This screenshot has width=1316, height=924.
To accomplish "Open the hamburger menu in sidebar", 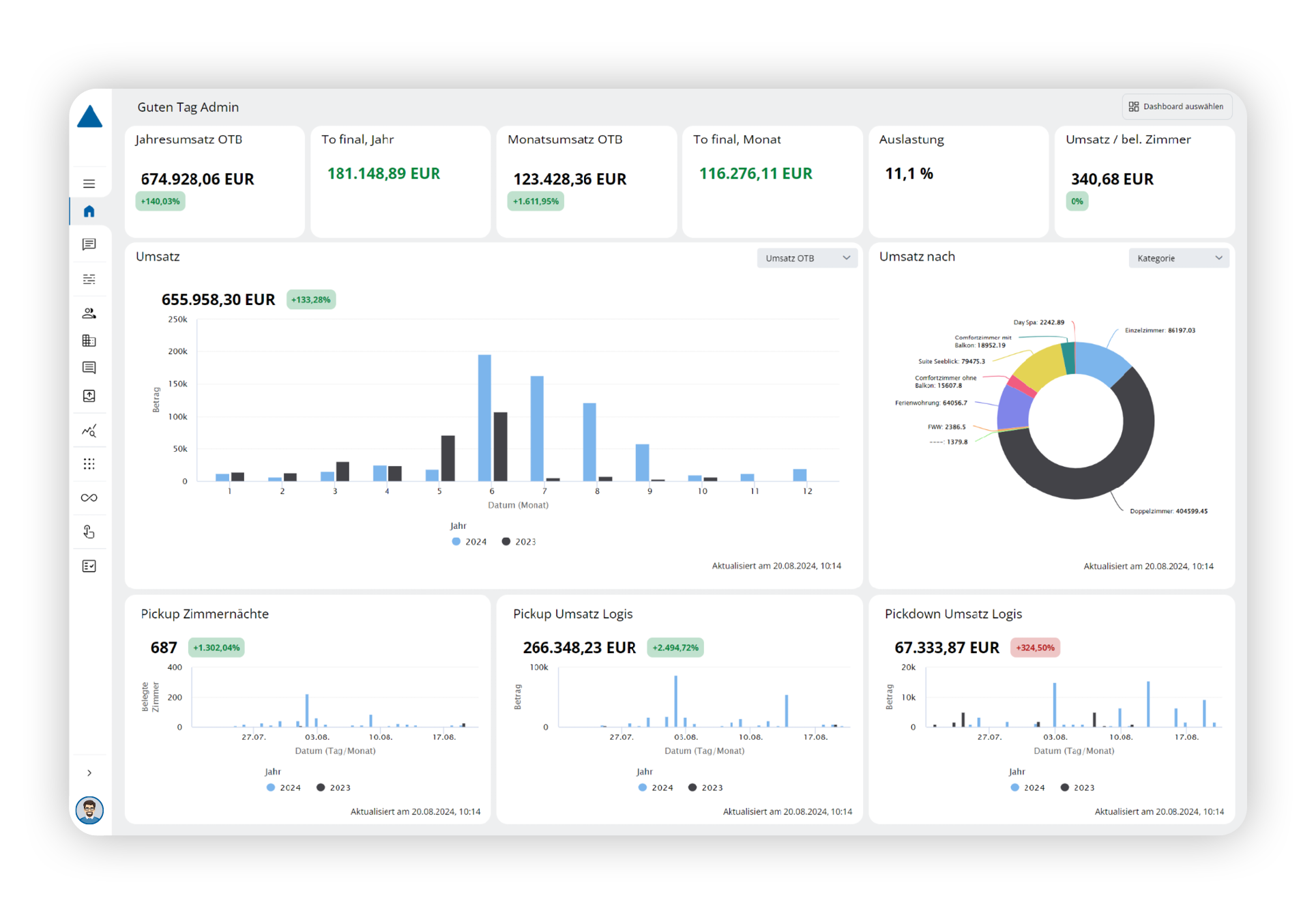I will tap(89, 184).
